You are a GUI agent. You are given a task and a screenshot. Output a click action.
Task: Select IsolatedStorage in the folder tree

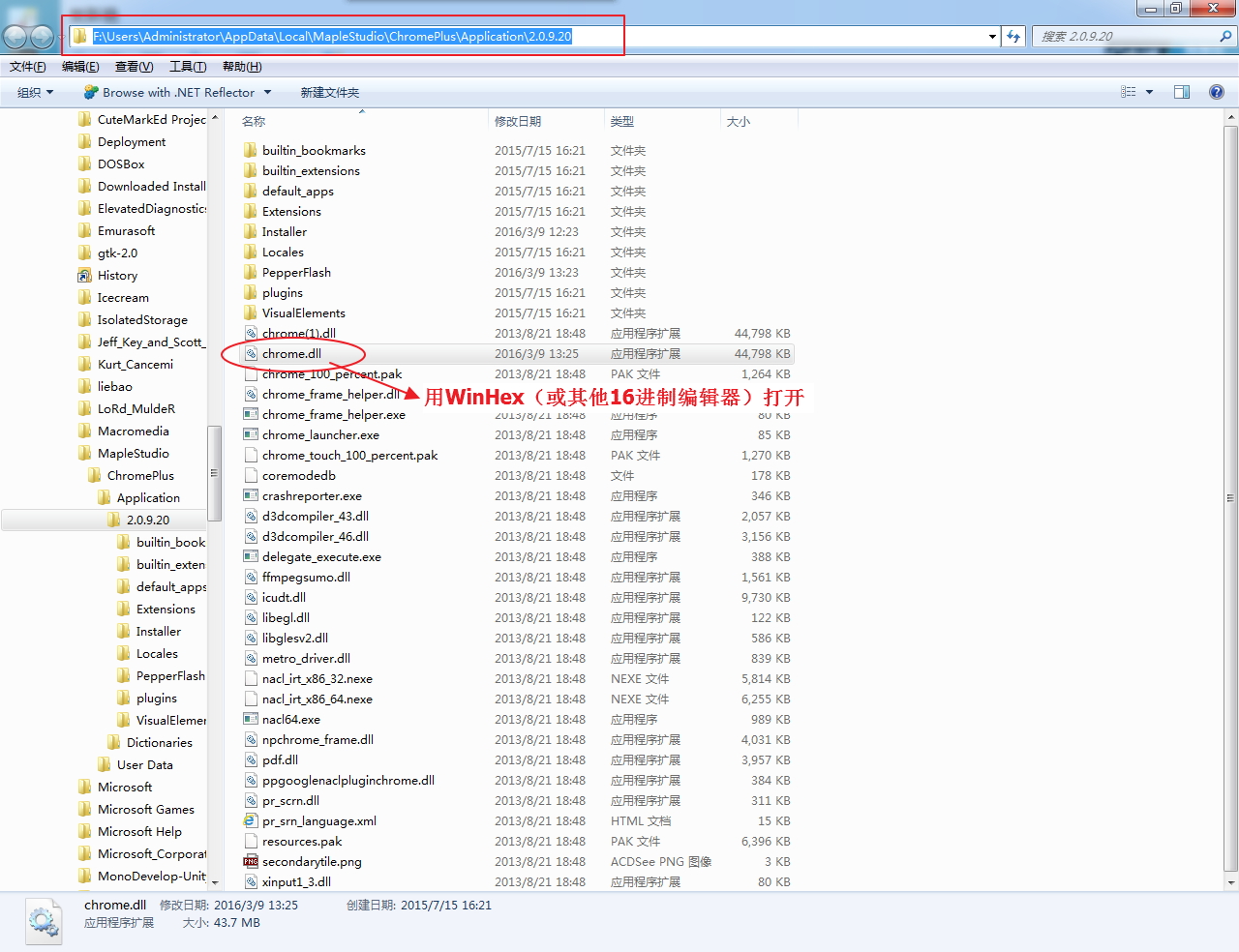[143, 320]
